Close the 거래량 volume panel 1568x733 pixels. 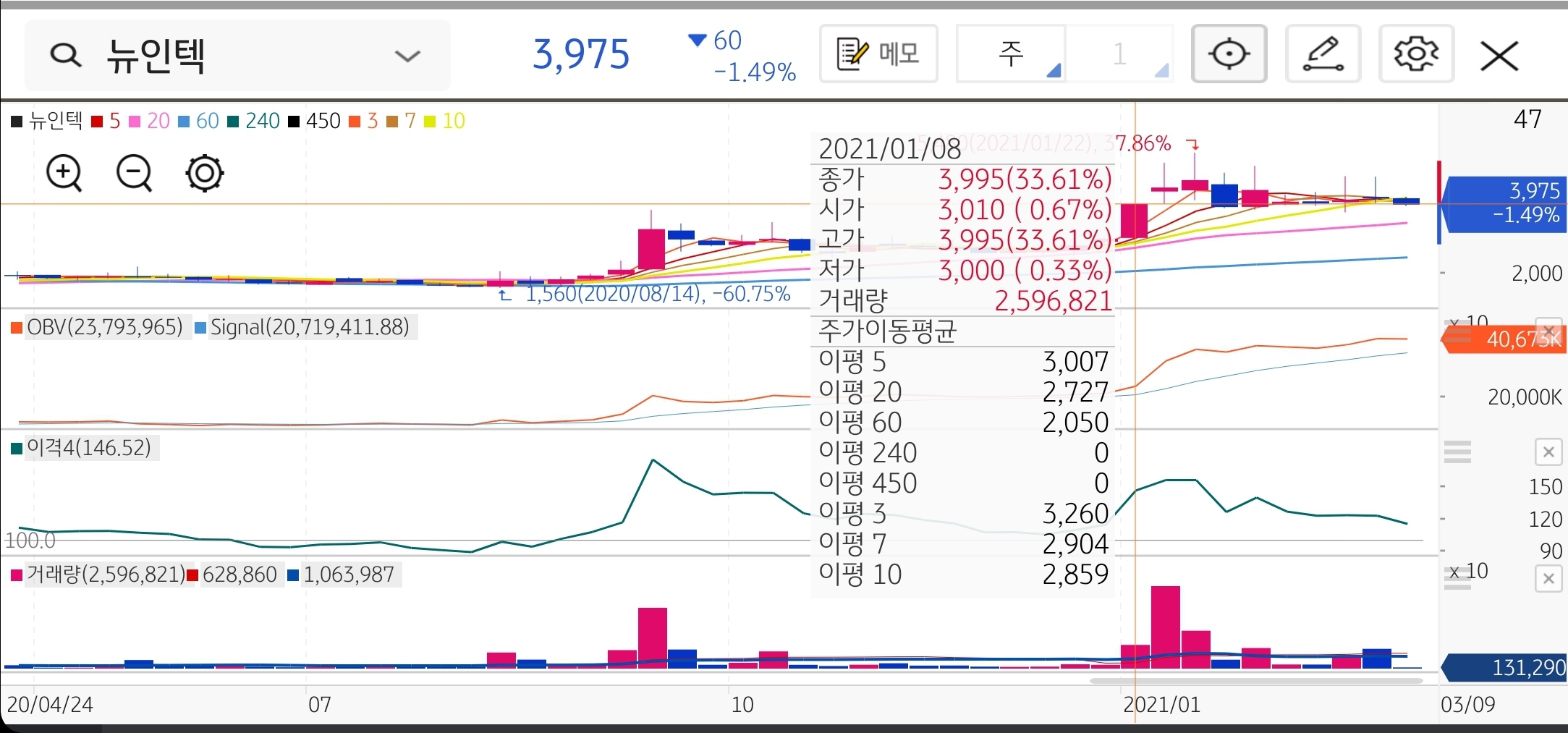[1548, 579]
